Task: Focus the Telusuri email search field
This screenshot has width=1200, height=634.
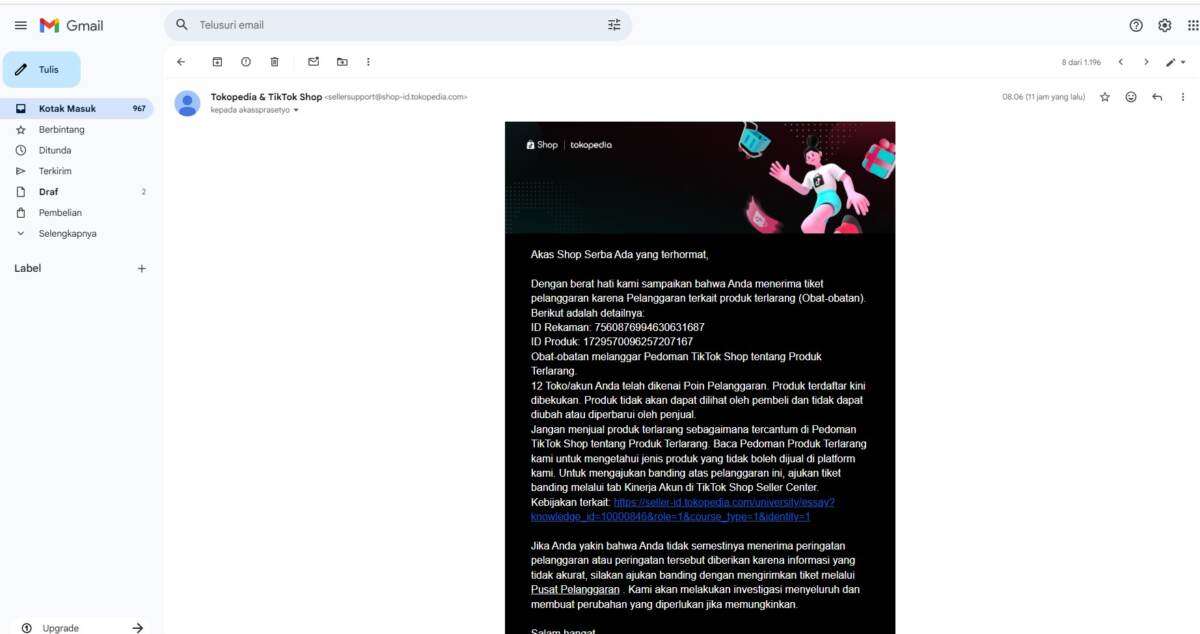Action: (399, 25)
